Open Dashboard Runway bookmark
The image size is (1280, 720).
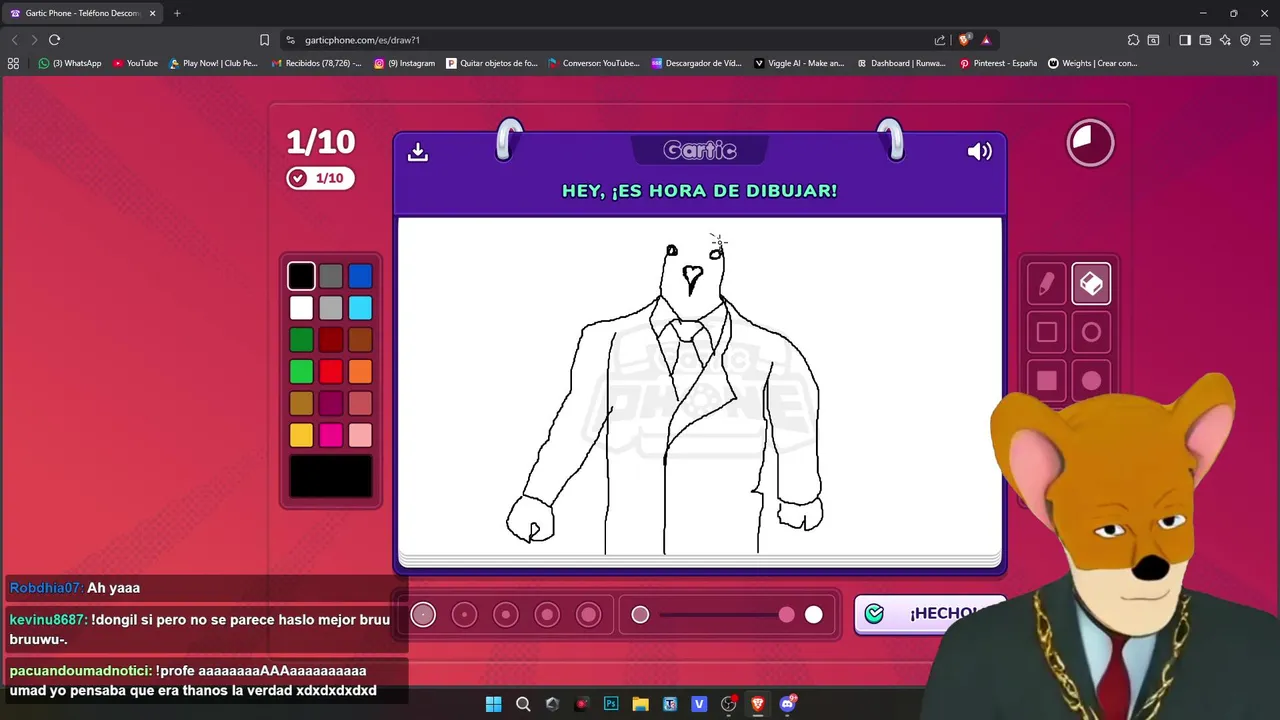pyautogui.click(x=902, y=63)
